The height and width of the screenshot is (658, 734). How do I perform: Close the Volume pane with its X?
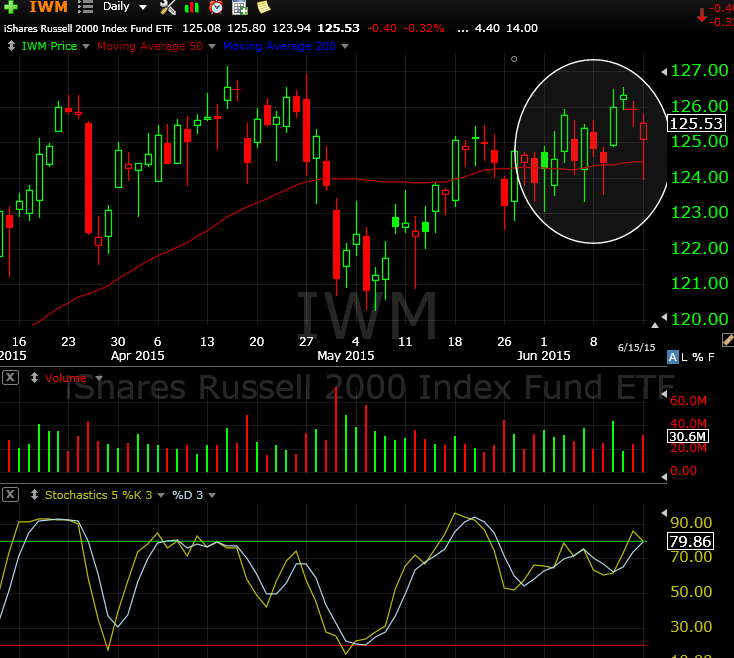10,377
